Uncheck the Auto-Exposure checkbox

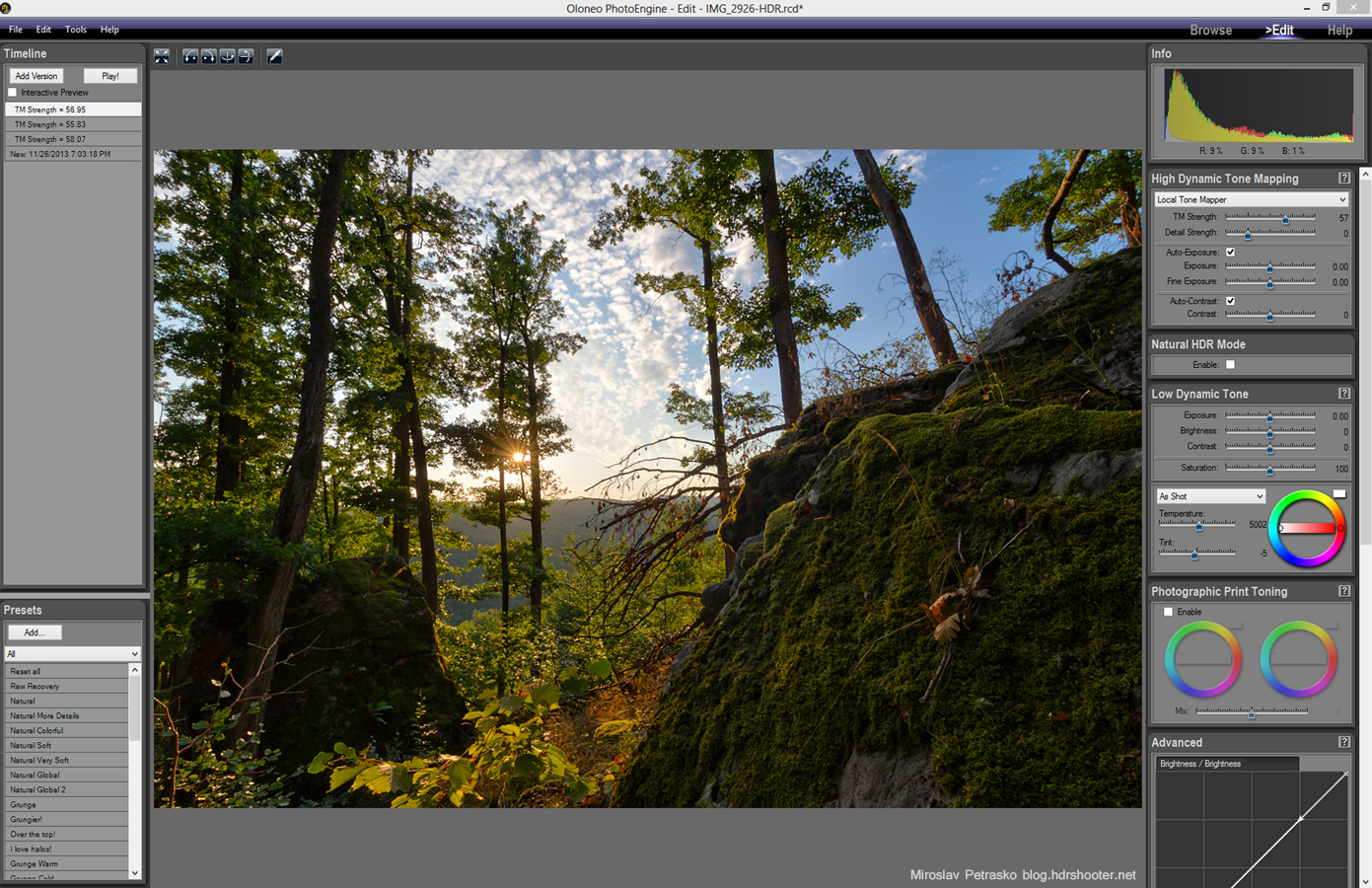[x=1230, y=252]
